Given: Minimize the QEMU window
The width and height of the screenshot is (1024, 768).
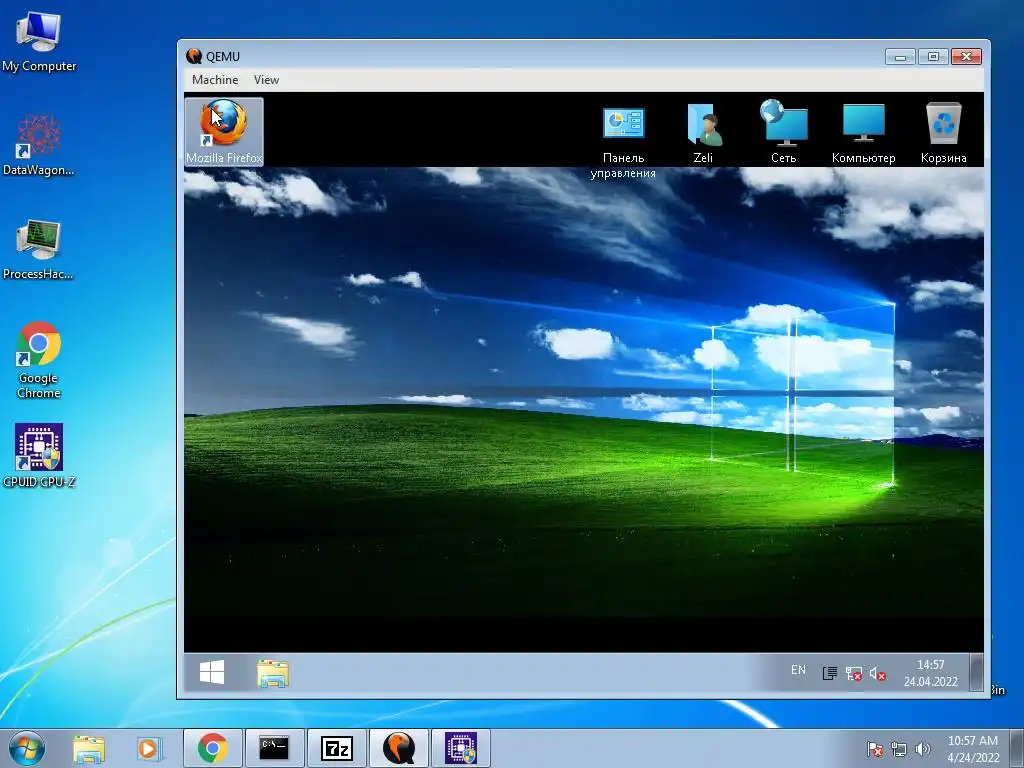Looking at the screenshot, I should [900, 57].
